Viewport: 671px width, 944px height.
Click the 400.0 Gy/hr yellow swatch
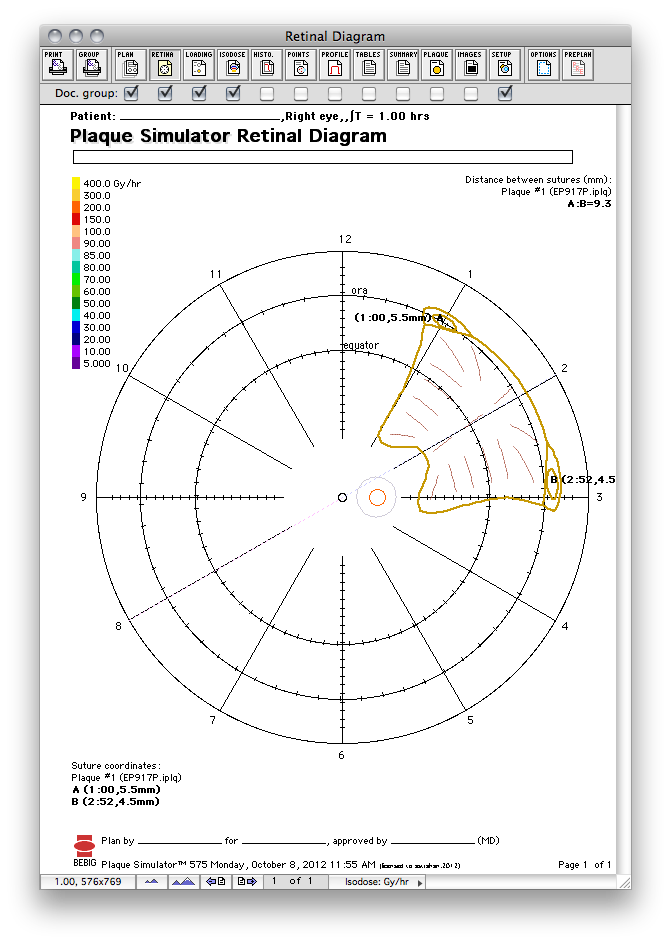(x=76, y=183)
